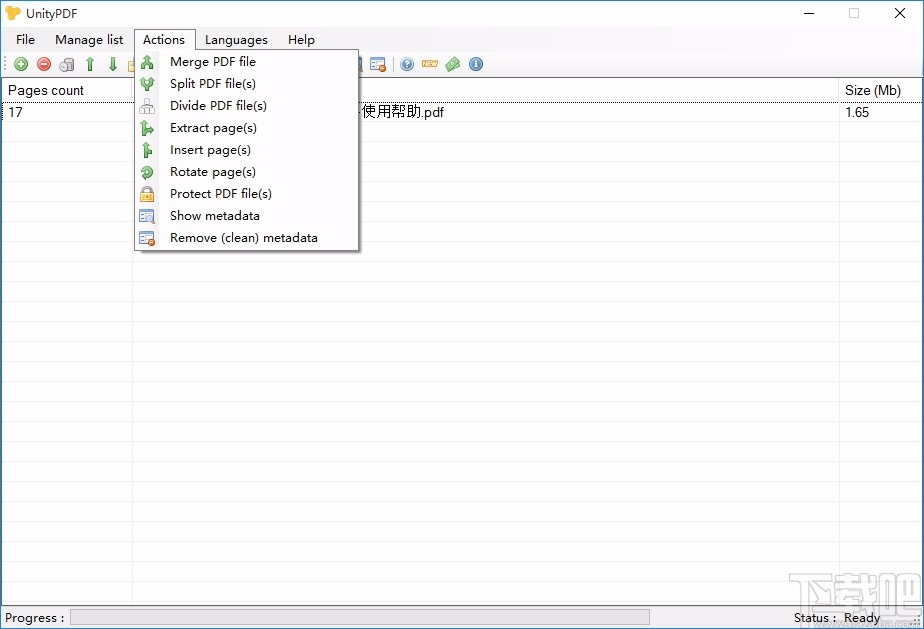924x629 pixels.
Task: Add a PDF file with the green plus icon
Action: click(x=20, y=63)
